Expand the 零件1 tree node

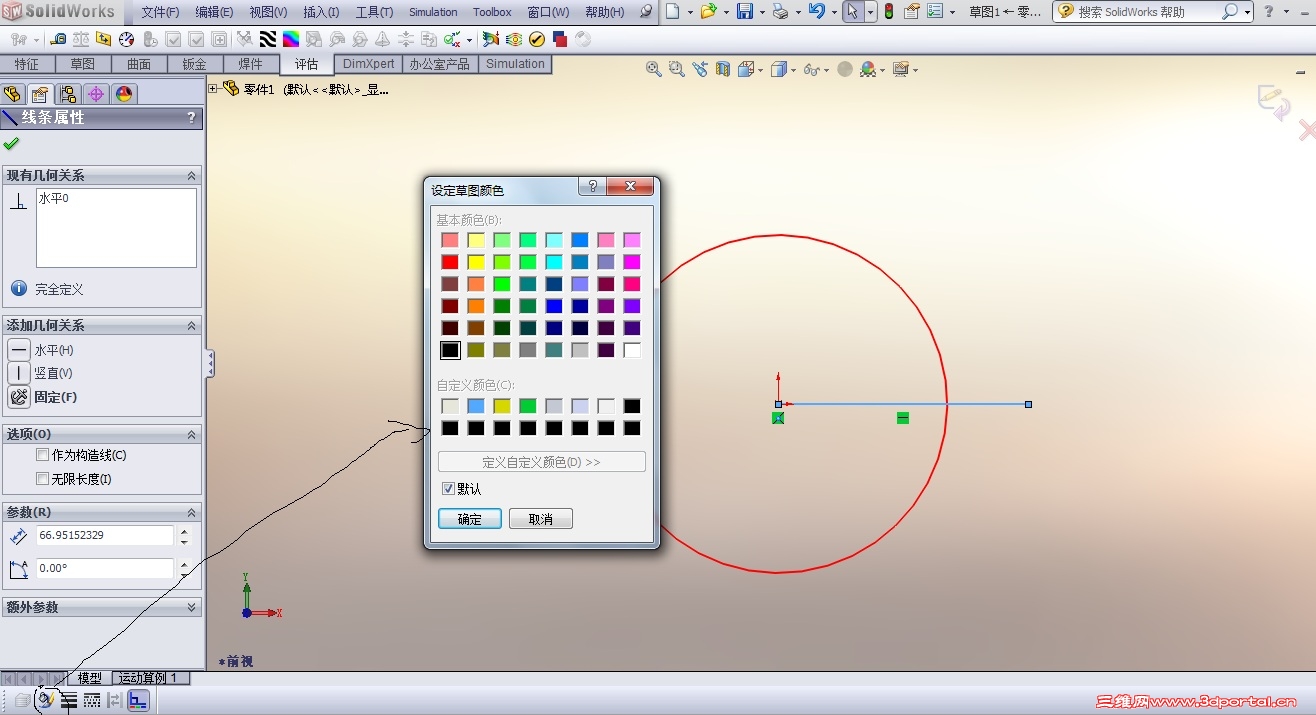213,89
